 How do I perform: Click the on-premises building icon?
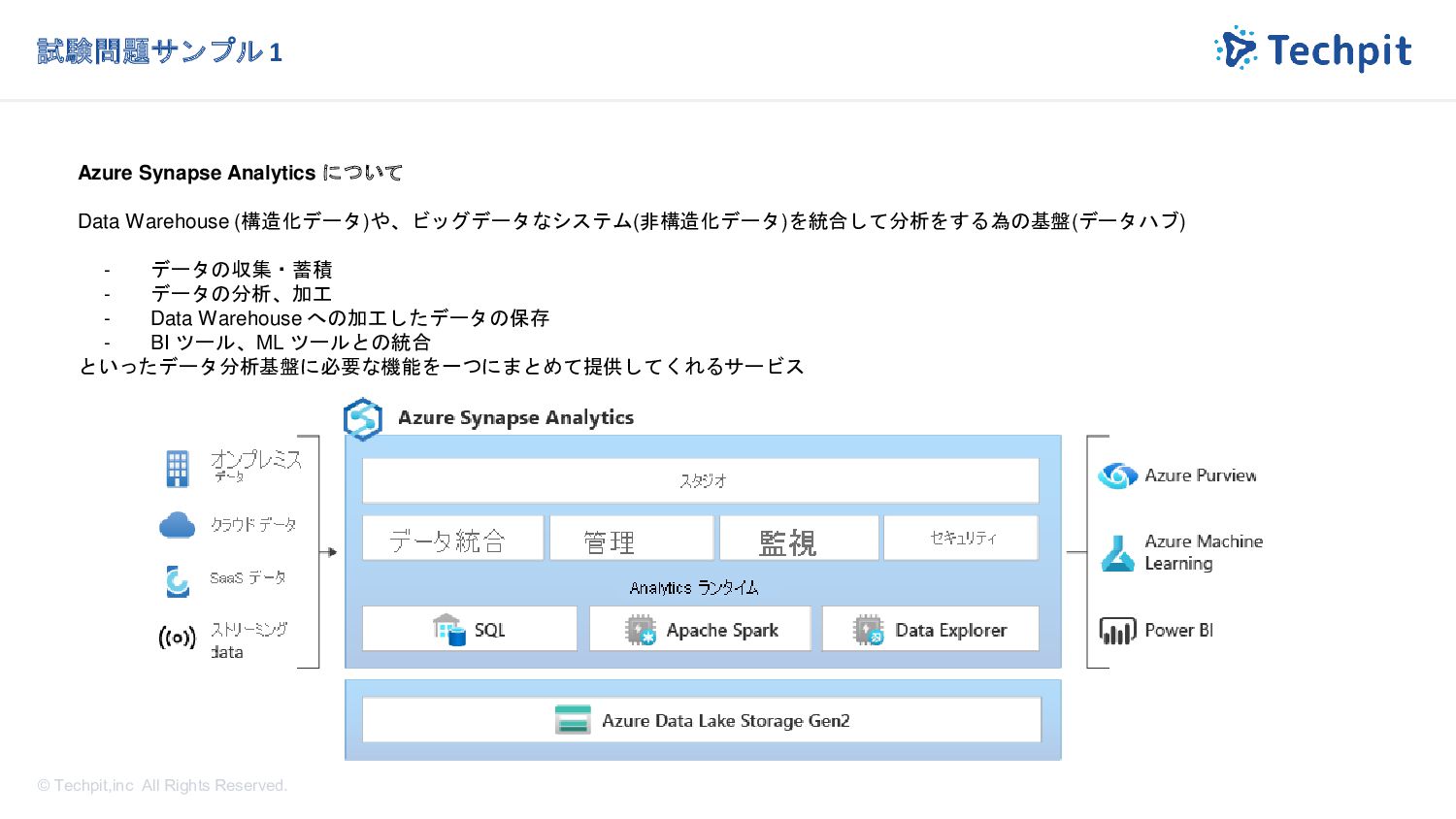tap(178, 469)
